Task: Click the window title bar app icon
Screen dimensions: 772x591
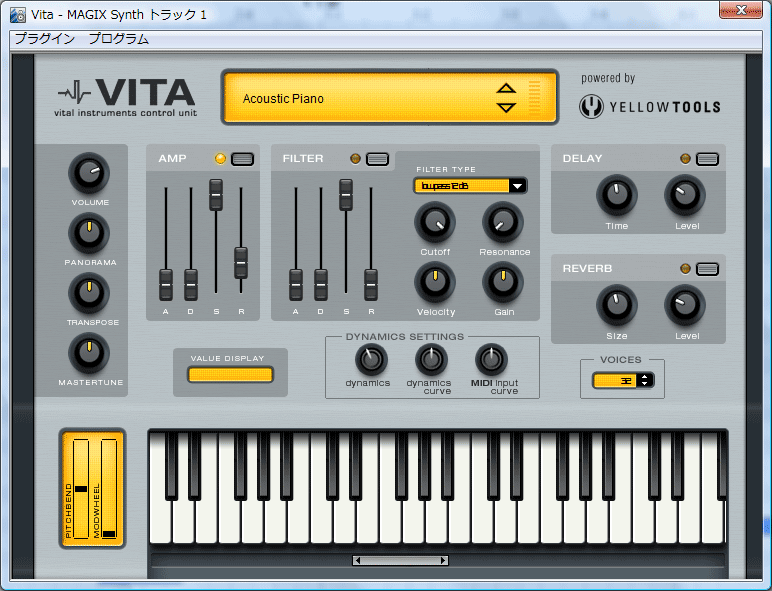Action: point(18,15)
